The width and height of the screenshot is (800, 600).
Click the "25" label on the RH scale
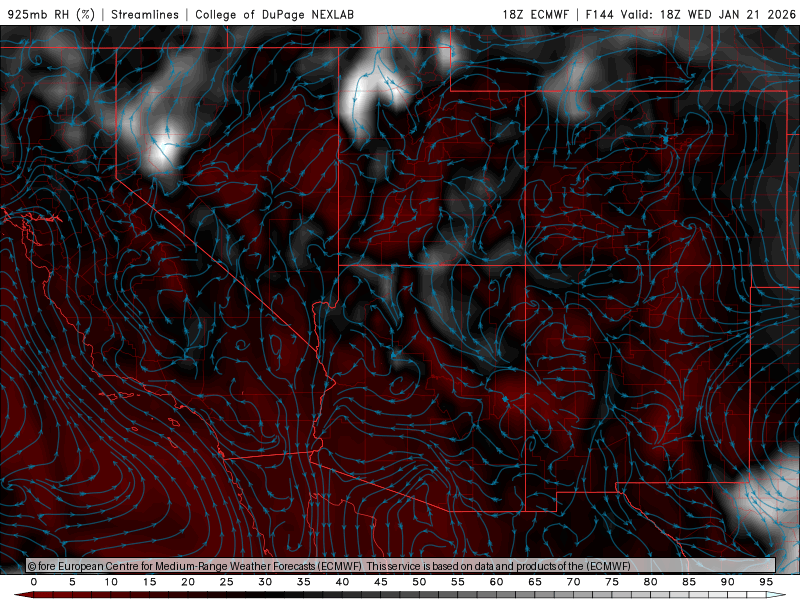[x=227, y=582]
